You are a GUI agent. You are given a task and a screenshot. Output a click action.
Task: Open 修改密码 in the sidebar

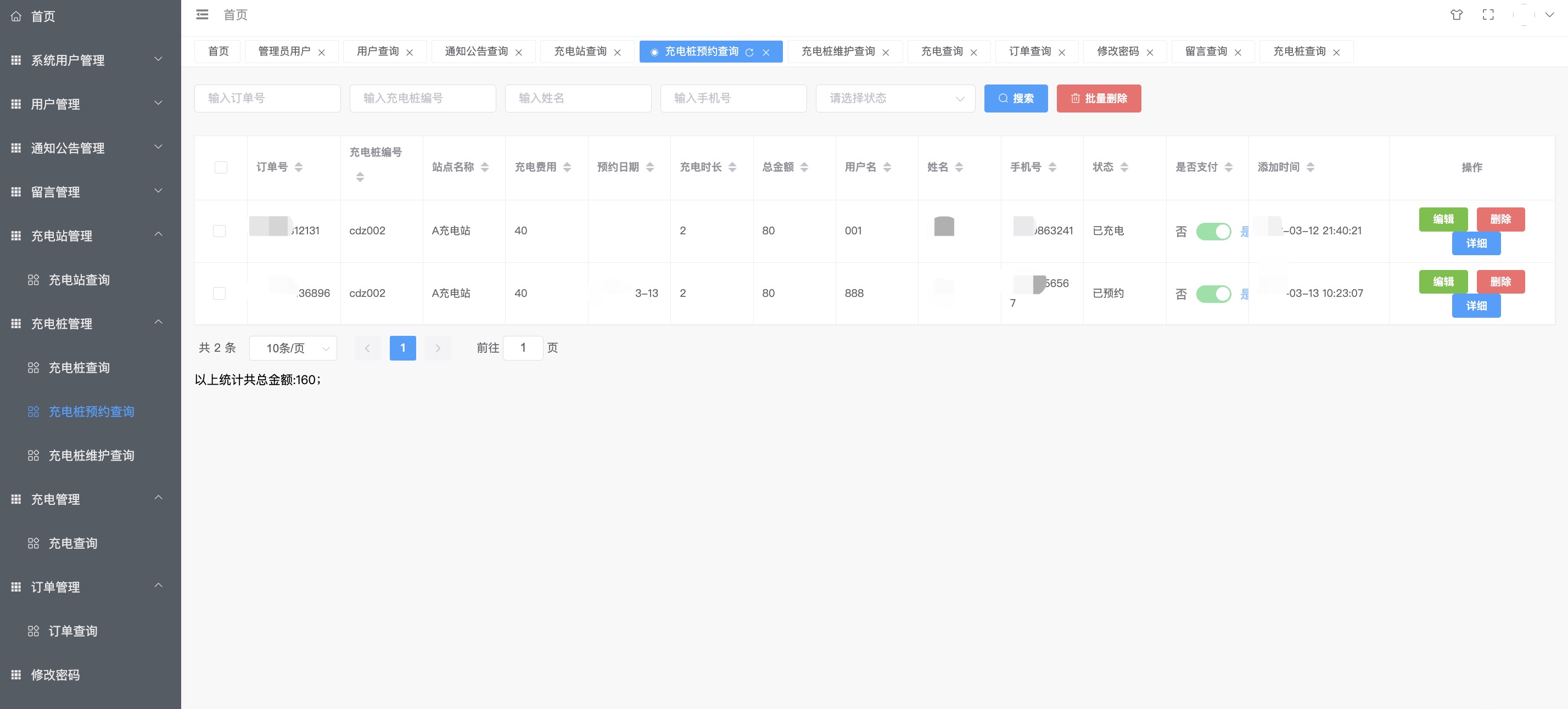pos(90,674)
